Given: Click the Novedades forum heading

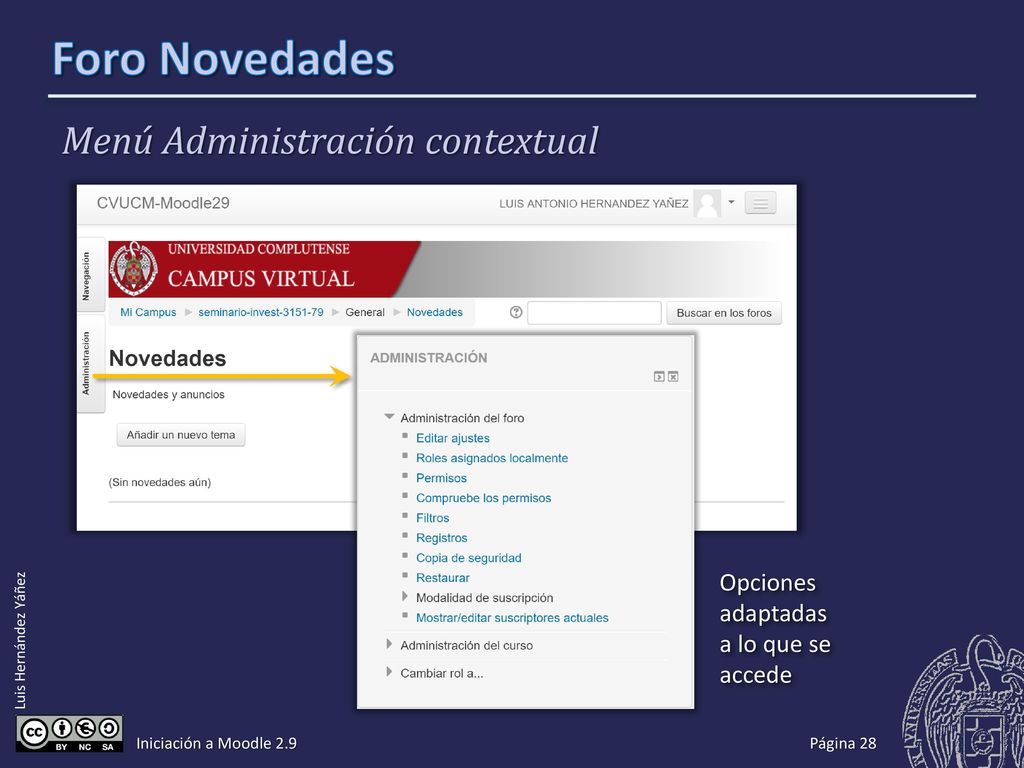Looking at the screenshot, I should coord(167,358).
